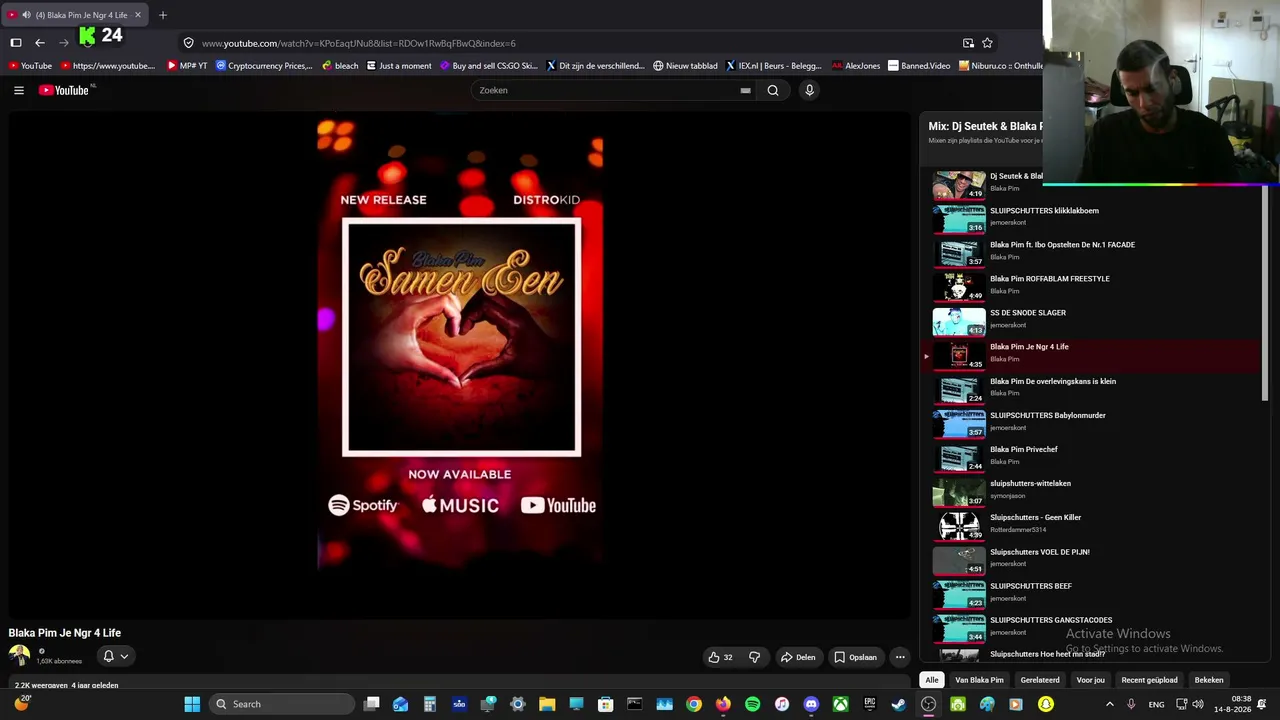Open the Nieuw tabblad bookmark
This screenshot has width=1280, height=720.
click(685, 66)
